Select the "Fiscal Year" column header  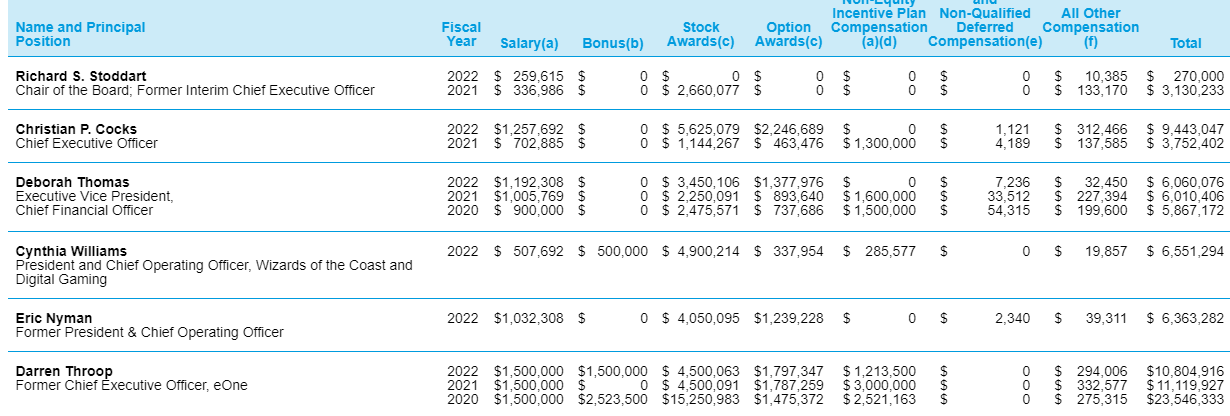click(x=461, y=34)
